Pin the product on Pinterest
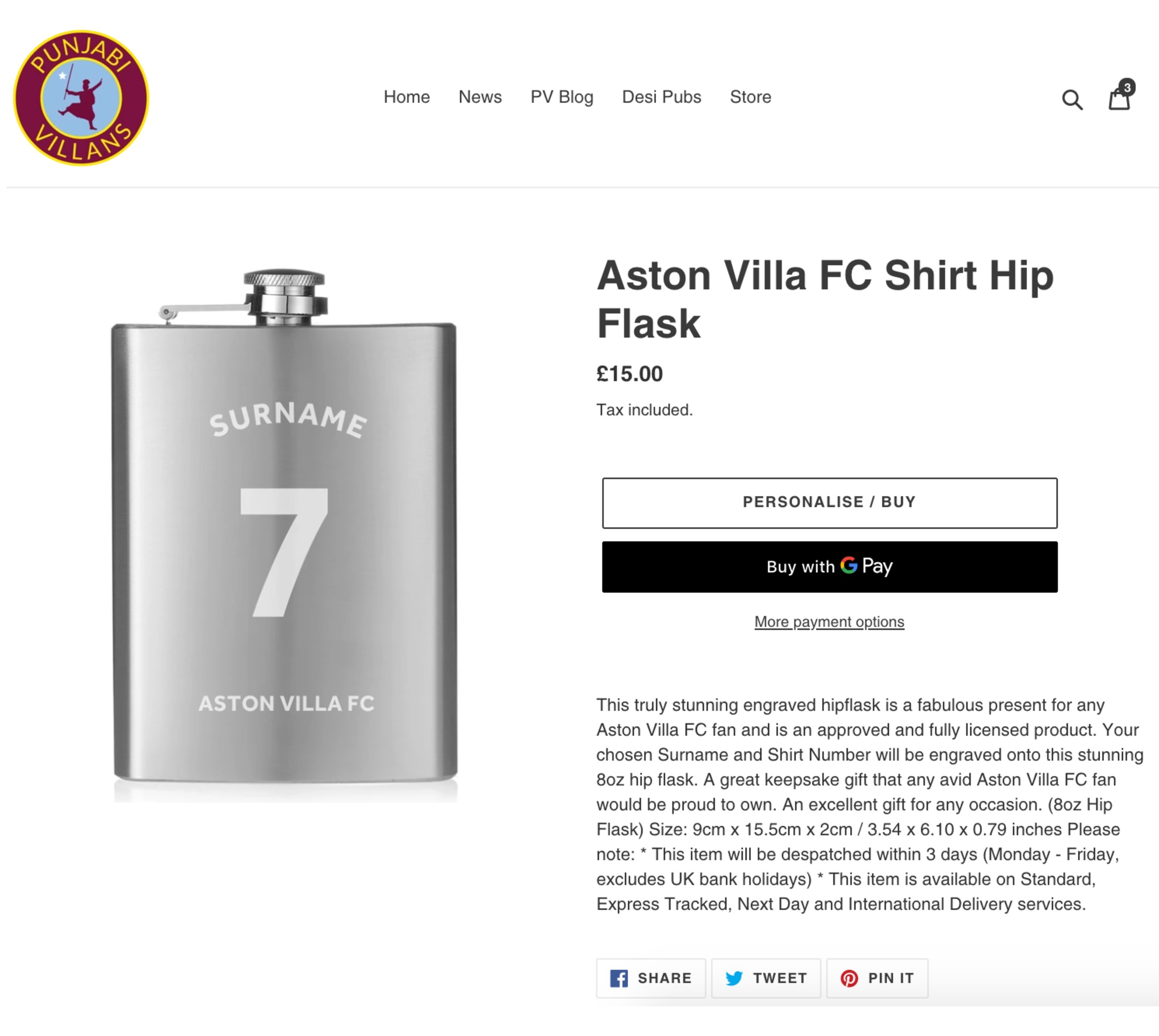 click(877, 978)
